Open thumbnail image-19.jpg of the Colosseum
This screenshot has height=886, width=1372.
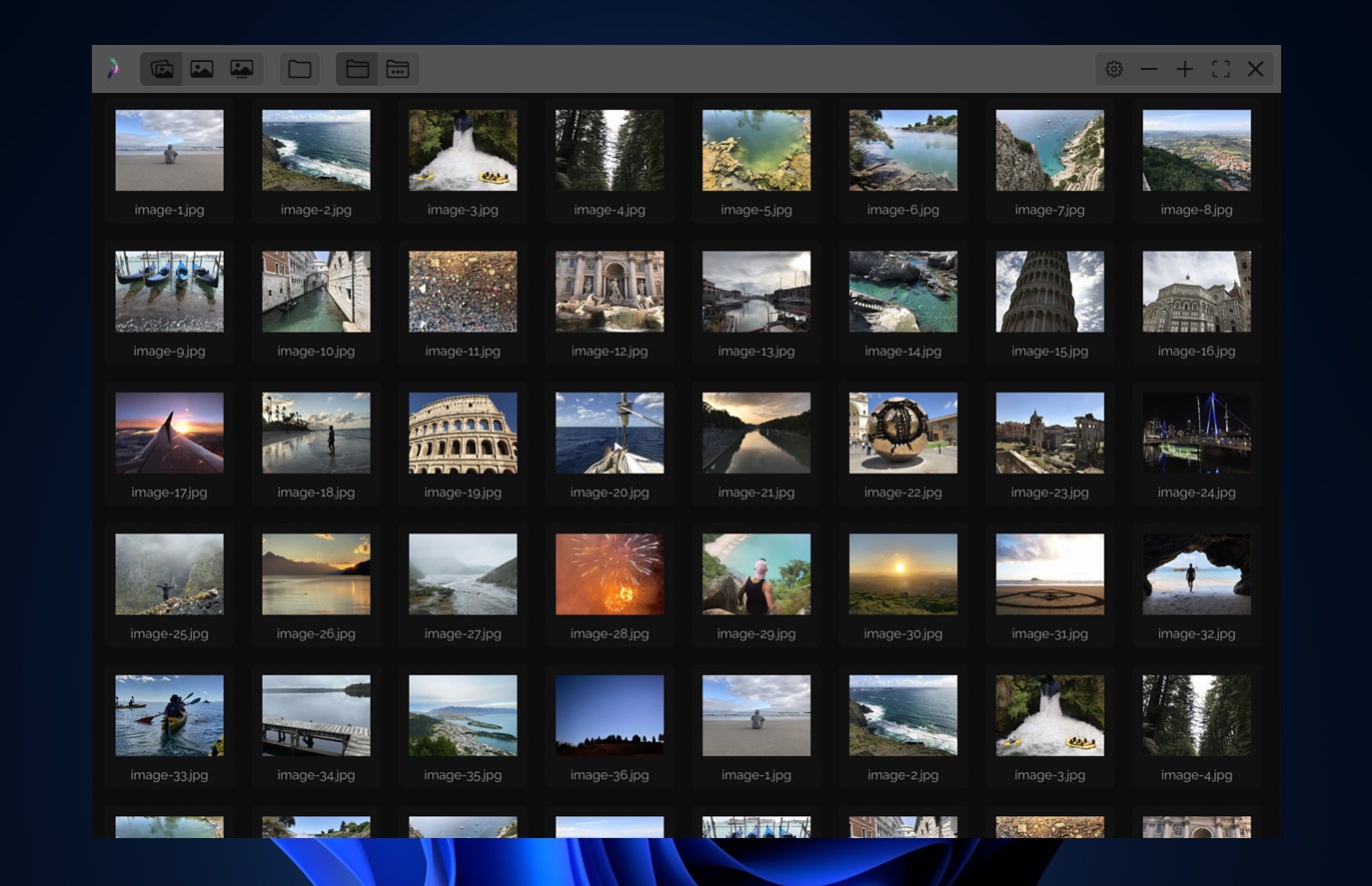click(x=463, y=433)
